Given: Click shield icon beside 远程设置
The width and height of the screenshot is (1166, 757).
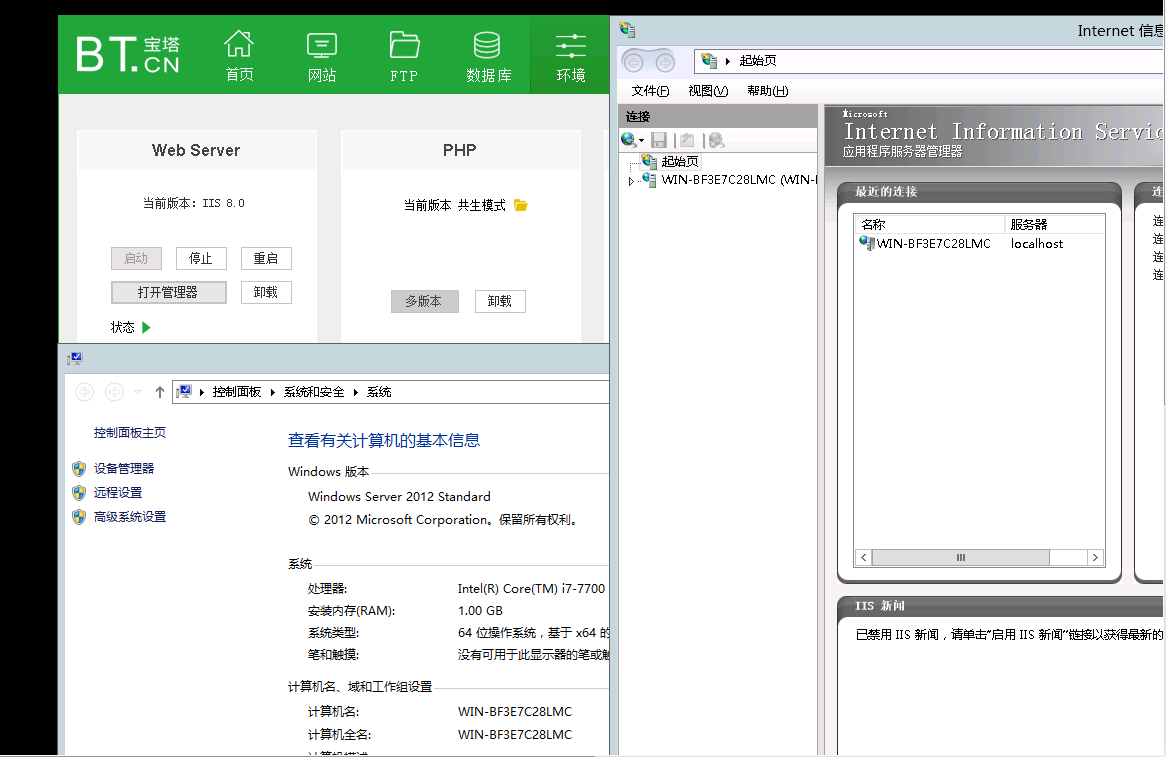Looking at the screenshot, I should pyautogui.click(x=79, y=492).
